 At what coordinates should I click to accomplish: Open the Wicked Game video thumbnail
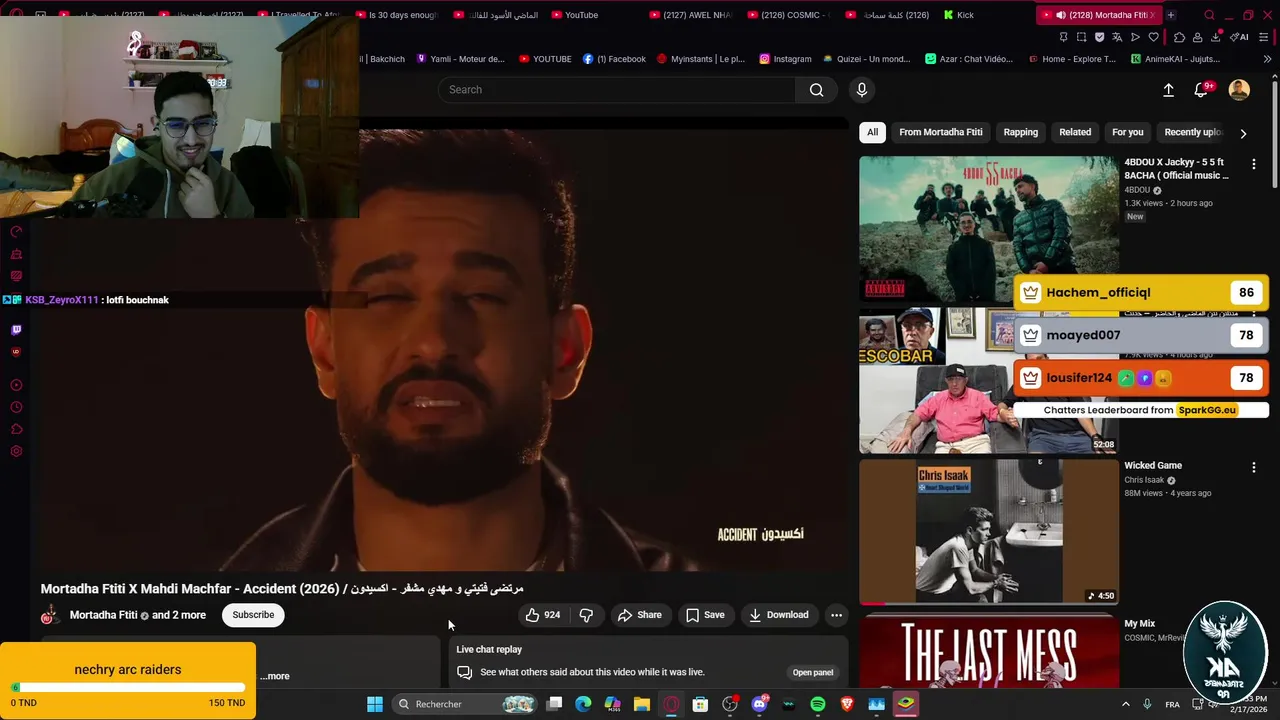[x=989, y=531]
